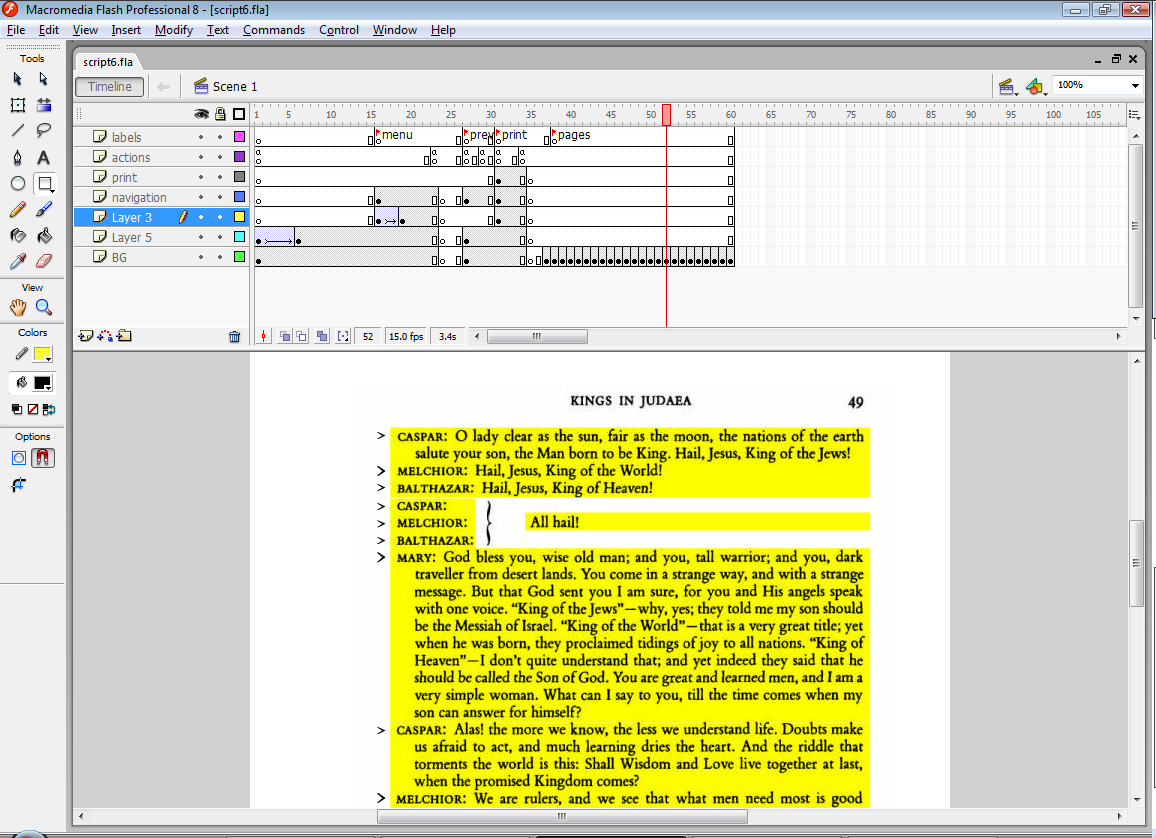Click Edit Multiple Frames button
This screenshot has width=1156, height=838.
[x=321, y=337]
